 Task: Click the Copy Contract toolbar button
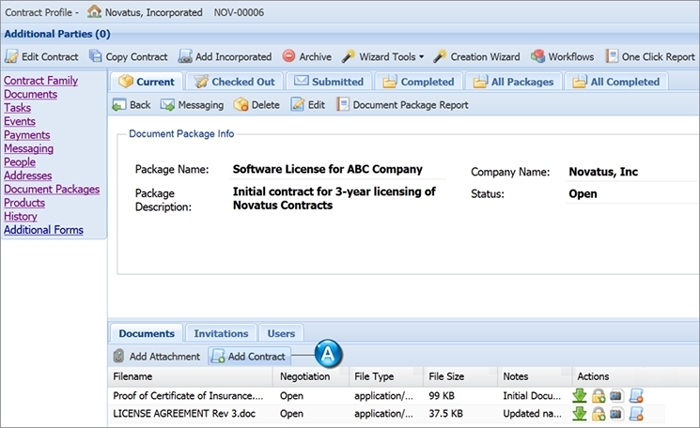click(128, 57)
